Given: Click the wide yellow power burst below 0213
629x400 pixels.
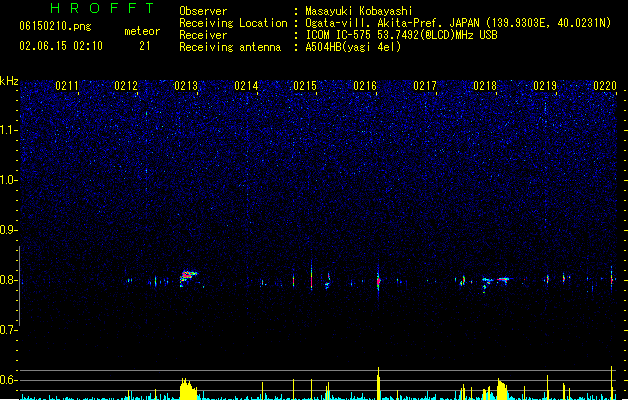Looking at the screenshot, I should pos(188,389).
